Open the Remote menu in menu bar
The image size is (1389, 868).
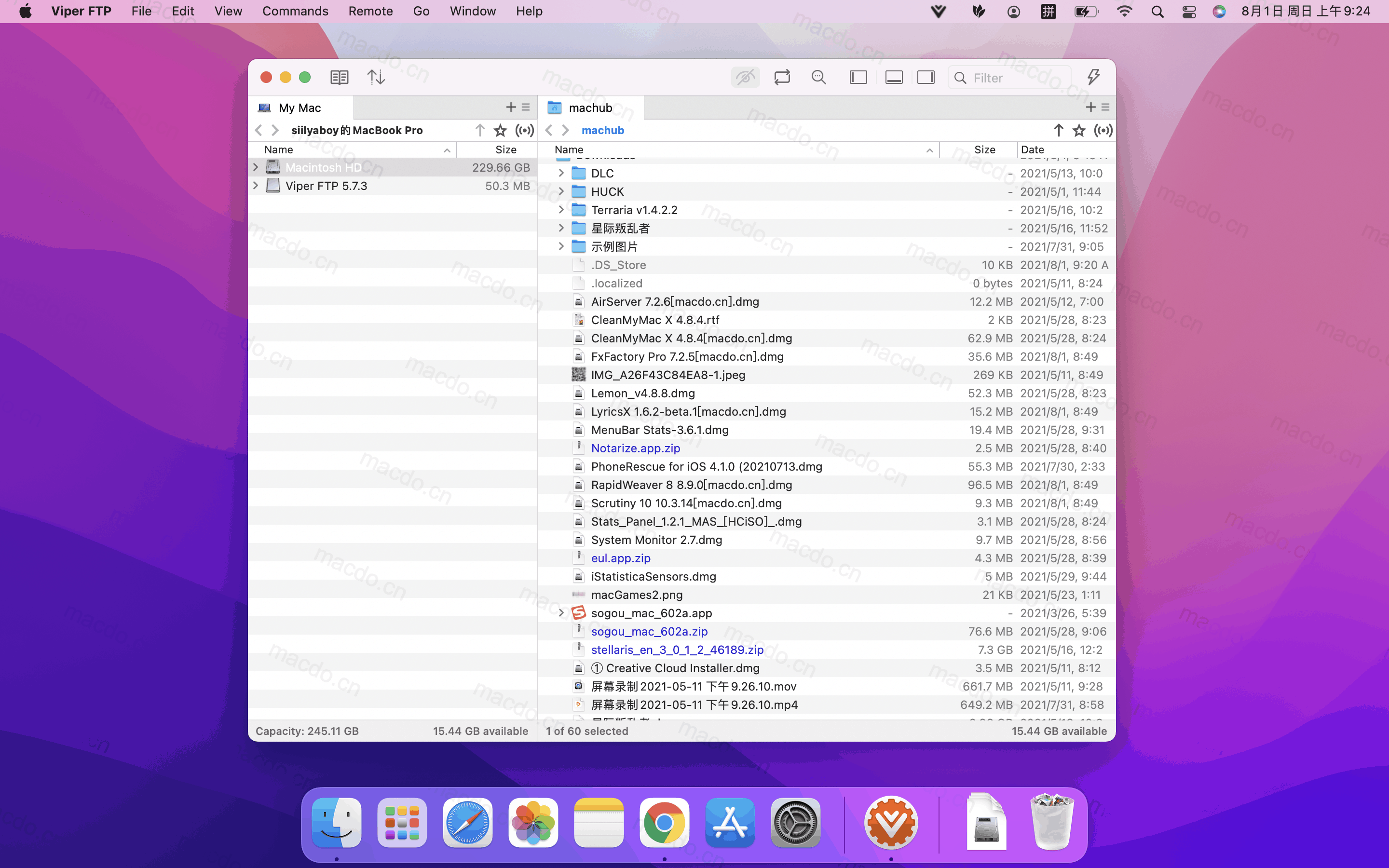[370, 11]
